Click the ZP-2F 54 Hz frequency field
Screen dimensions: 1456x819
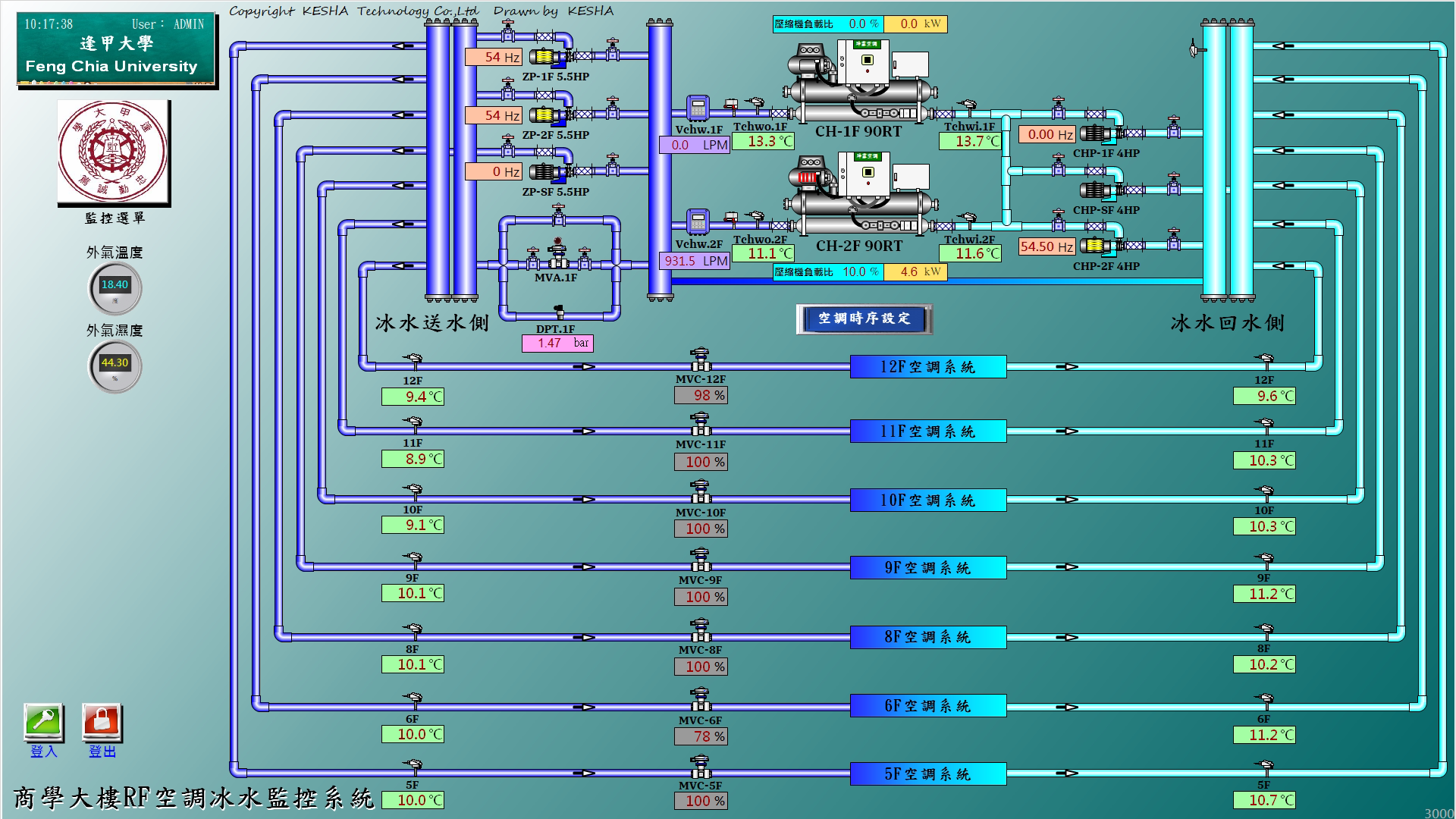[x=493, y=115]
